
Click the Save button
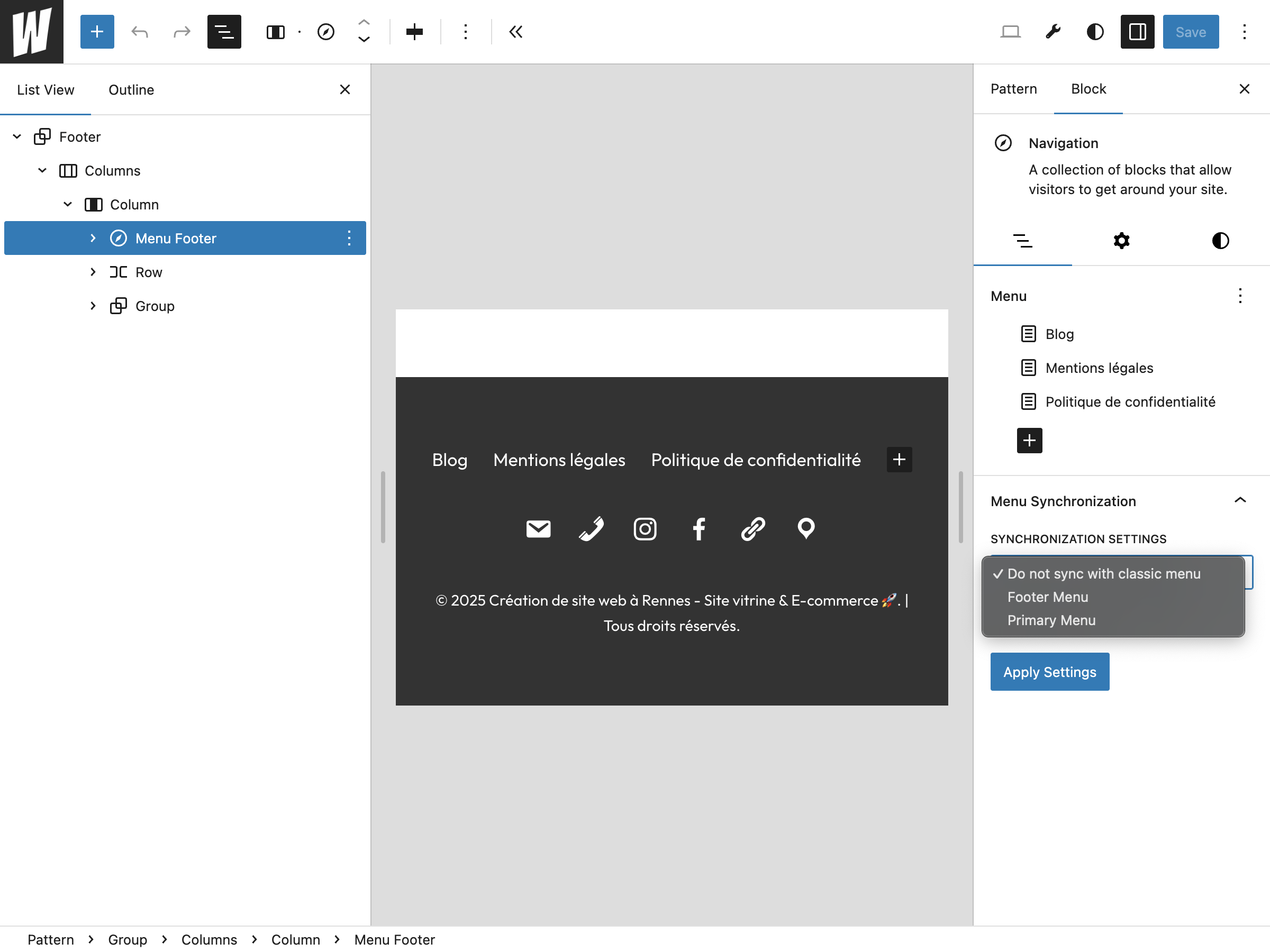click(x=1190, y=32)
